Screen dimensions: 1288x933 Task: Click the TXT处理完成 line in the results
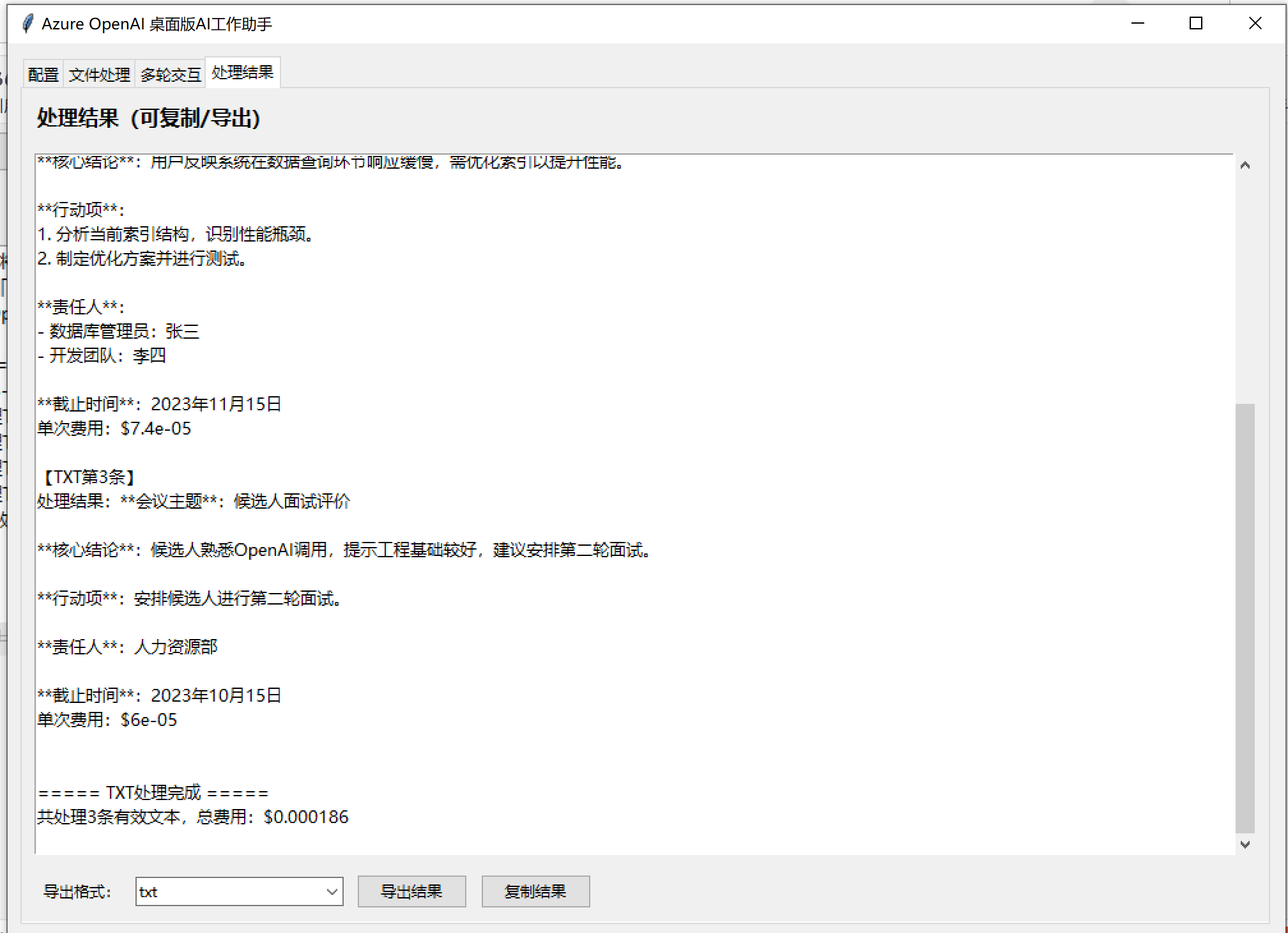[153, 793]
